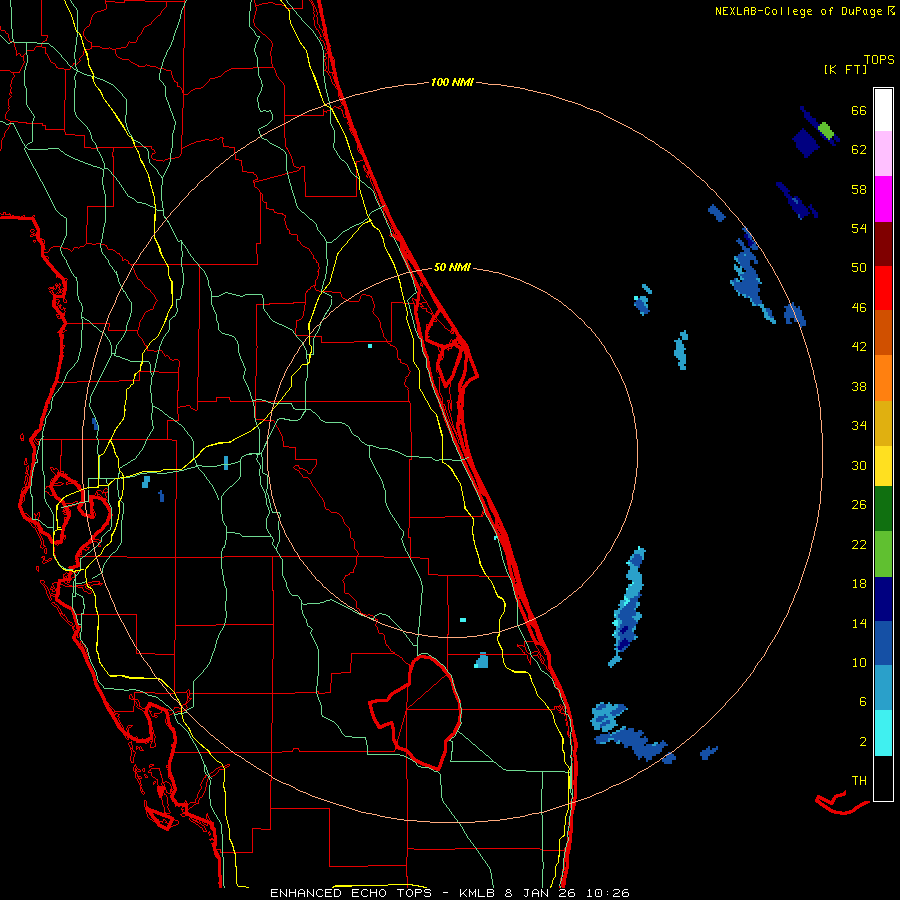Click the light blue 14 kft legend swatch

click(x=883, y=688)
